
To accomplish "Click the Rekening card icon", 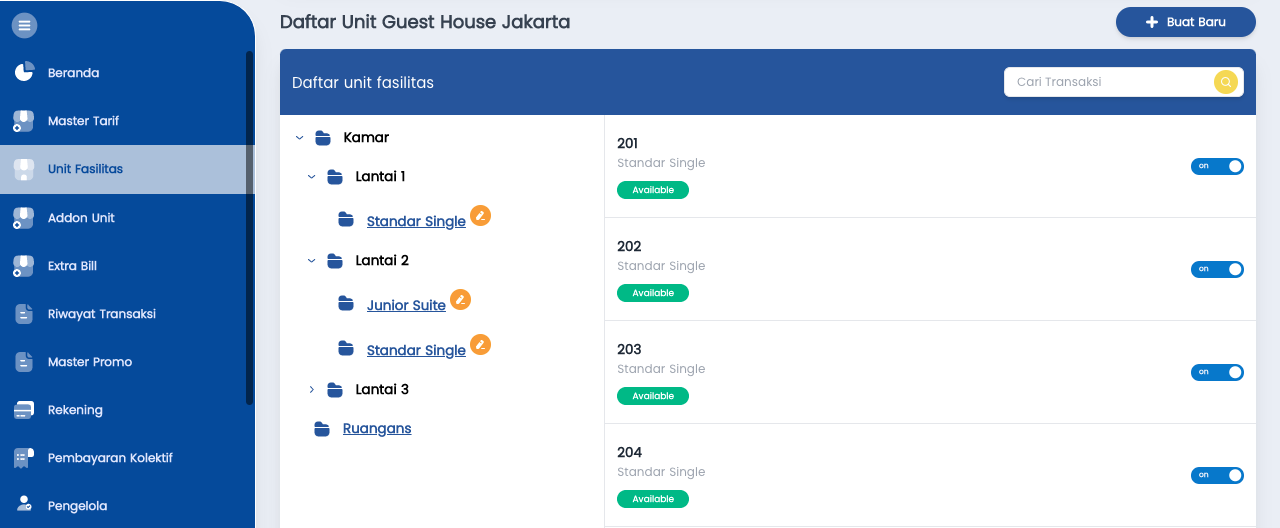I will click(x=24, y=410).
